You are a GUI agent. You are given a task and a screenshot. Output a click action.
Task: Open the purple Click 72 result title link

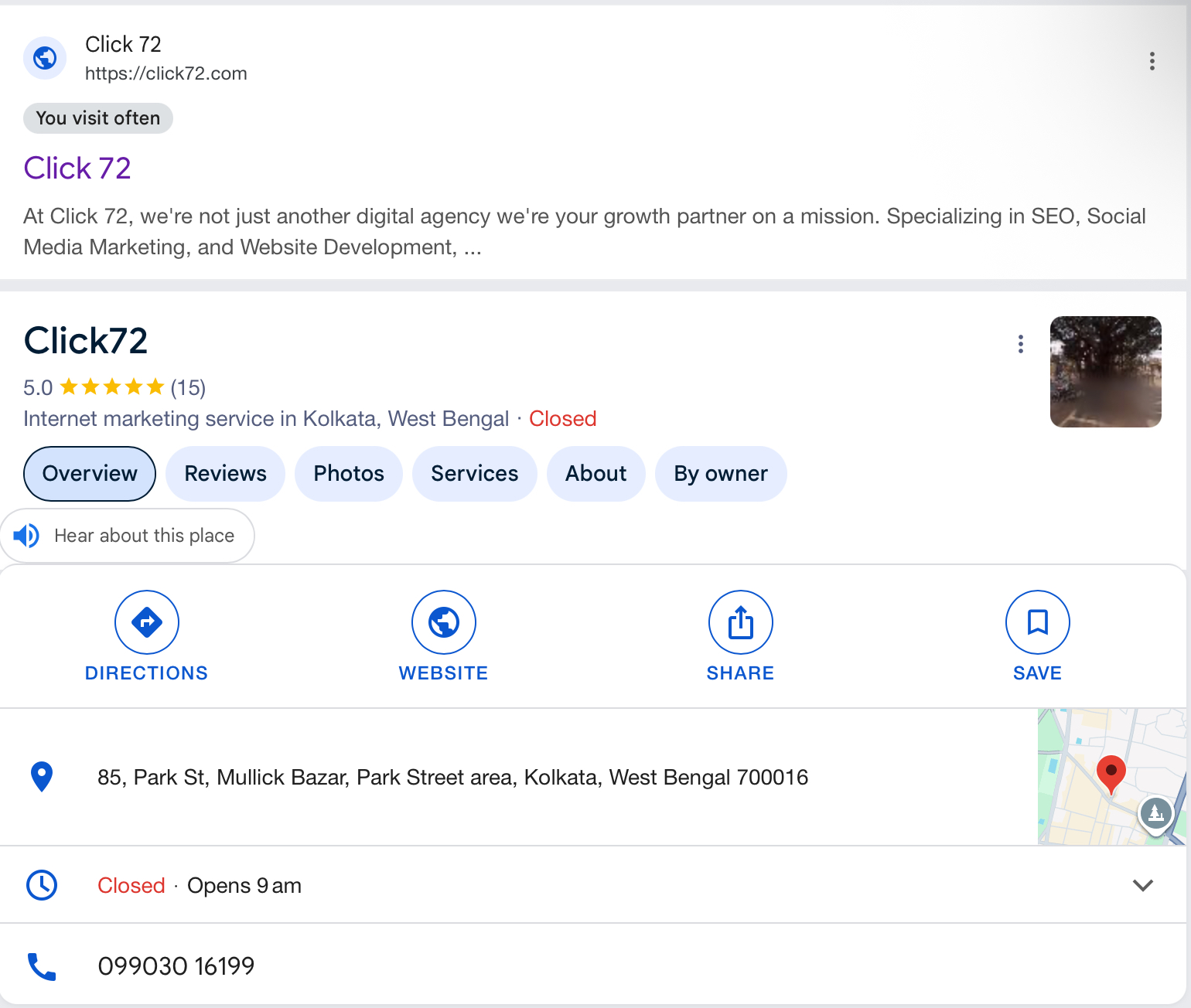[x=77, y=168]
